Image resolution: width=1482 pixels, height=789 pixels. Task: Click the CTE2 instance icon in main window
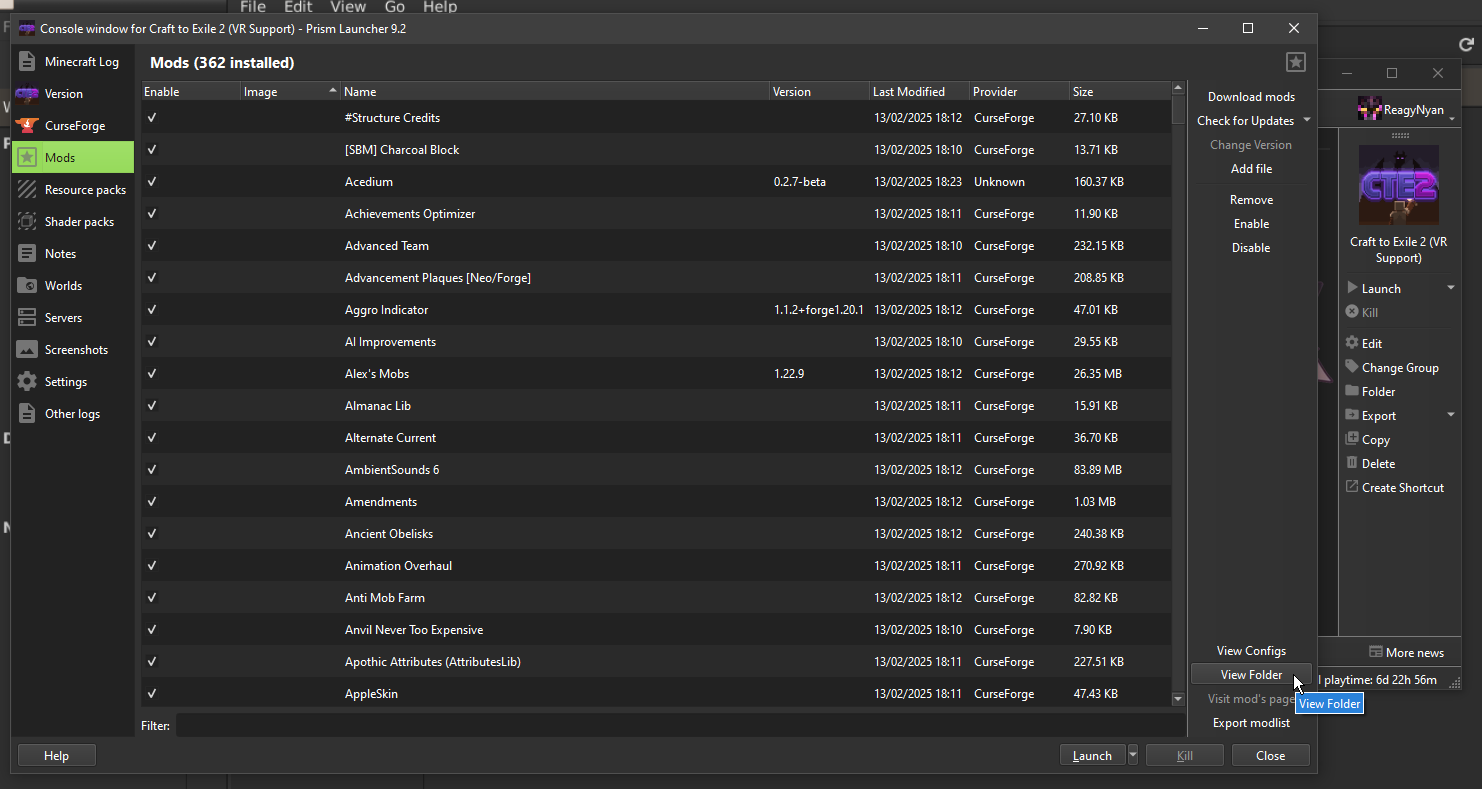pos(1399,185)
